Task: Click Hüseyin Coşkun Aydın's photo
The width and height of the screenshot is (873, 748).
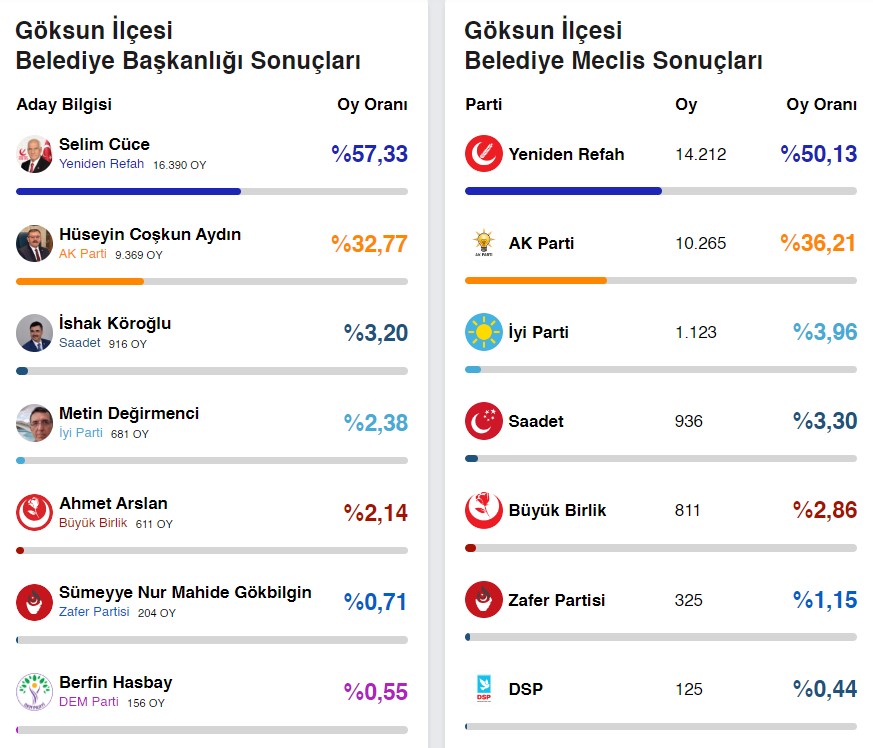Action: pyautogui.click(x=35, y=243)
